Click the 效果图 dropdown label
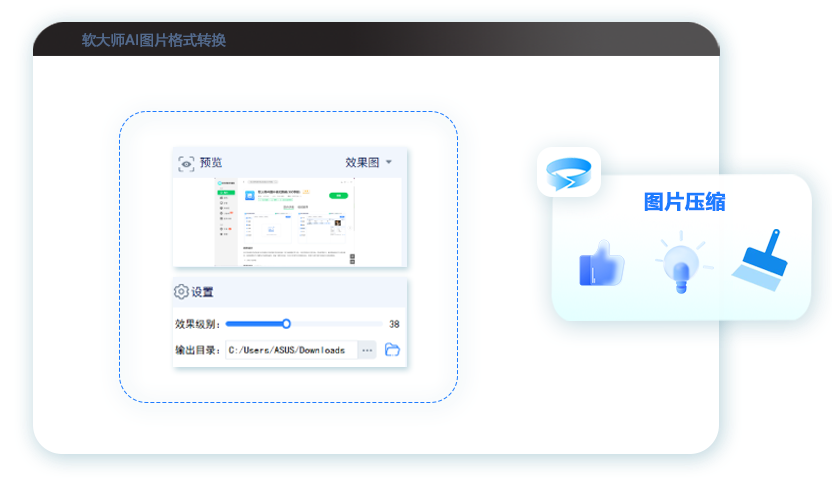This screenshot has height=482, width=832. point(362,162)
